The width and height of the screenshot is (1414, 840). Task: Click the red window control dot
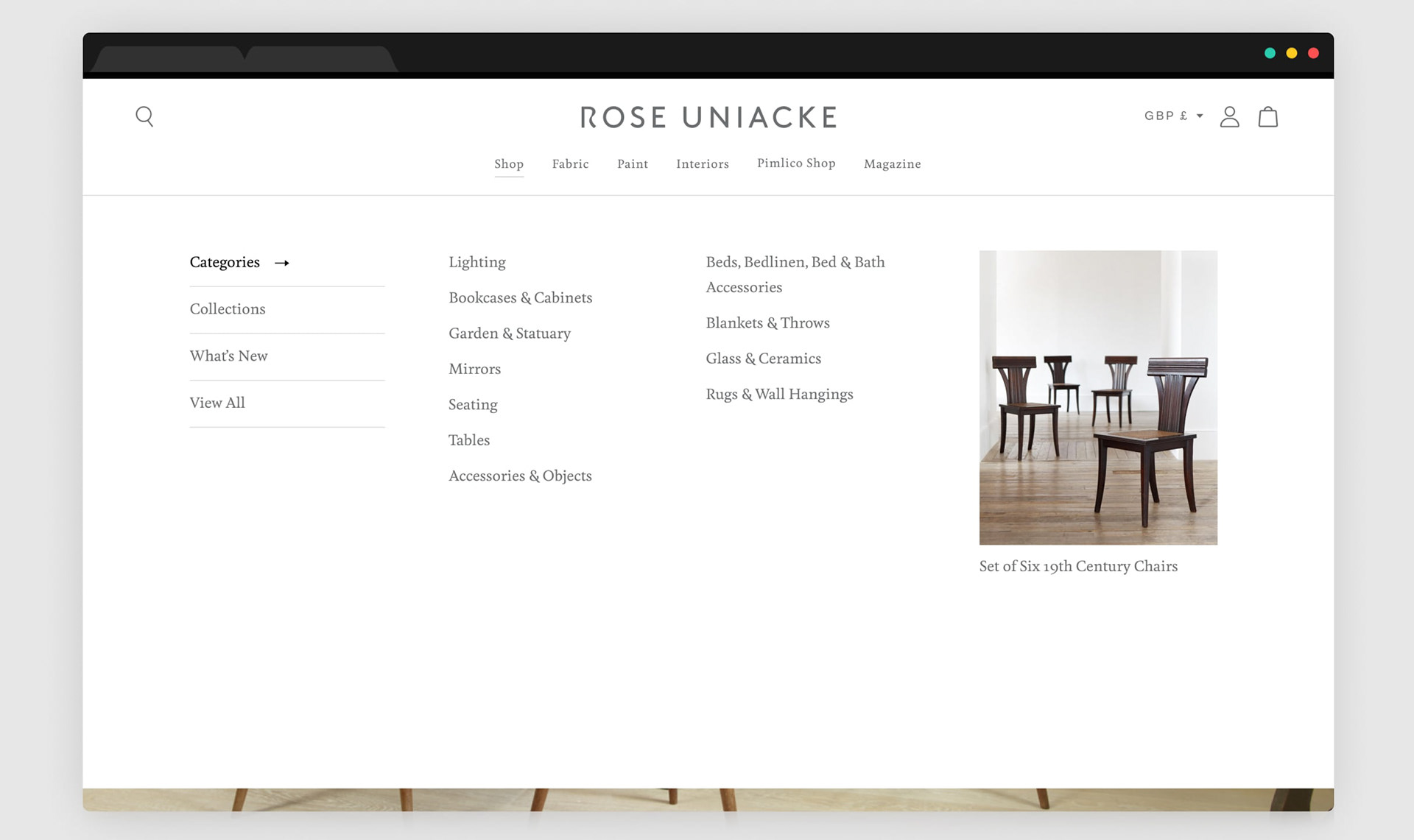pyautogui.click(x=1313, y=53)
